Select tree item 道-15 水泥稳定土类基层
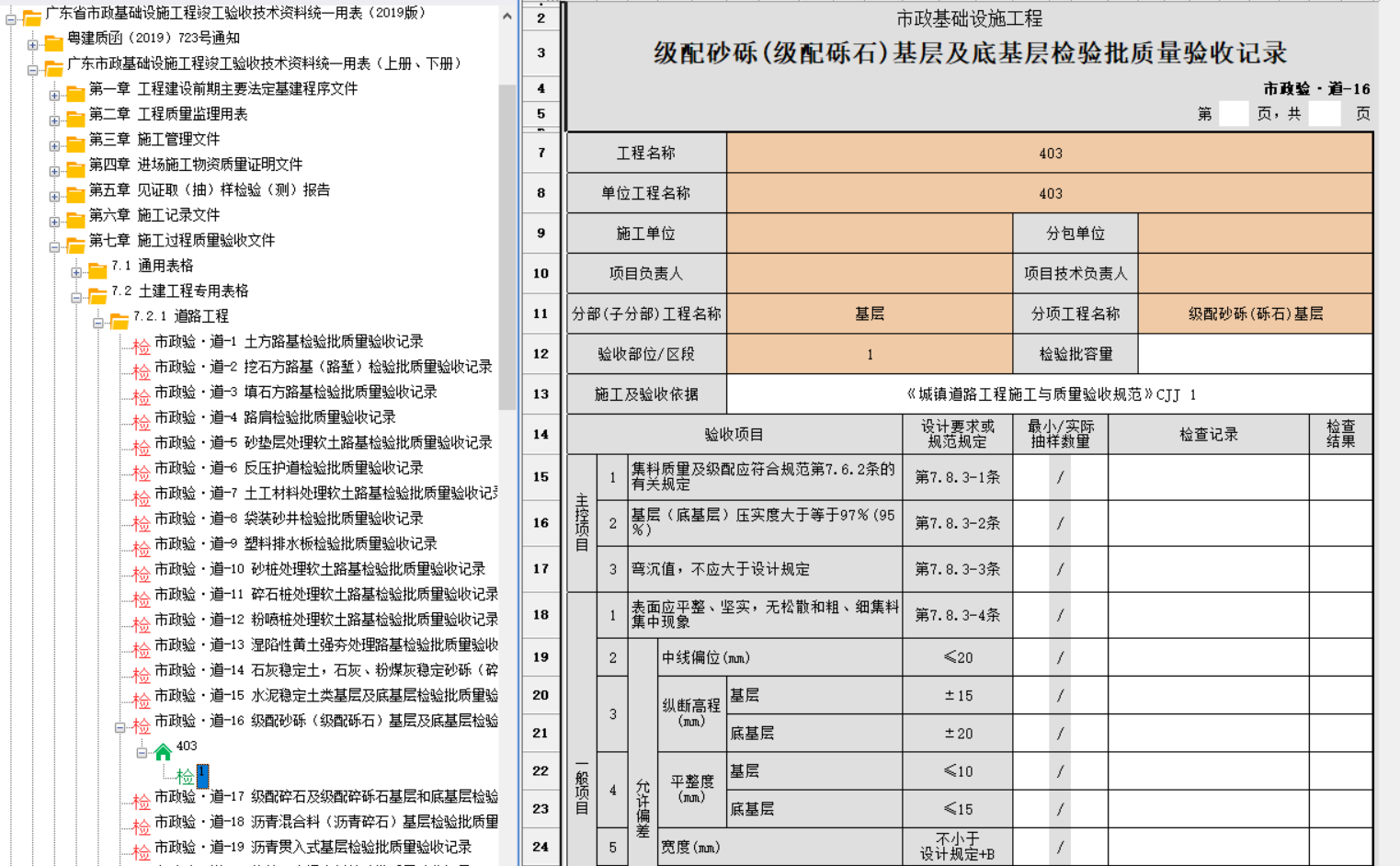 [326, 695]
